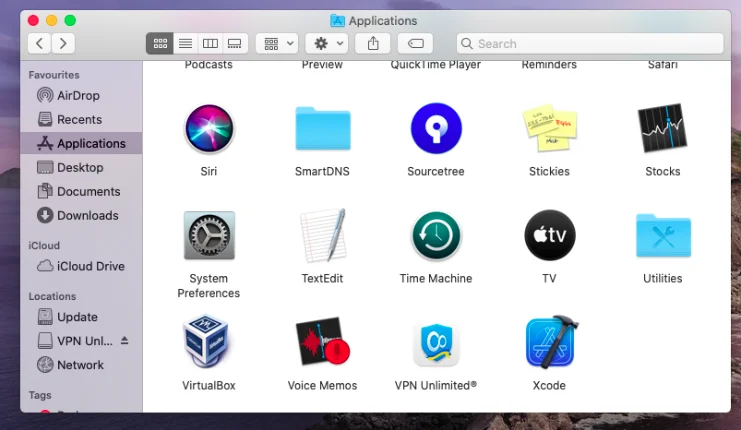Eject the VPN Unlimited volume
Image resolution: width=741 pixels, height=430 pixels.
(x=125, y=341)
